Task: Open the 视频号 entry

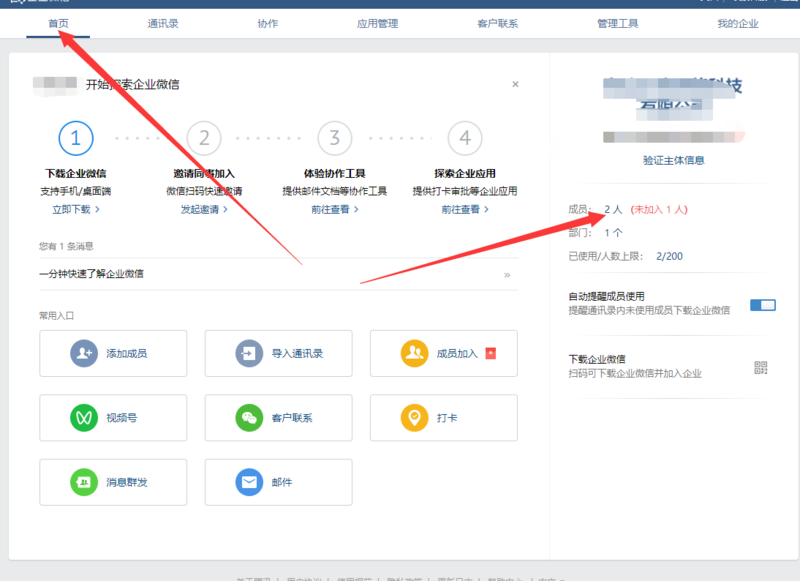Action: 113,418
